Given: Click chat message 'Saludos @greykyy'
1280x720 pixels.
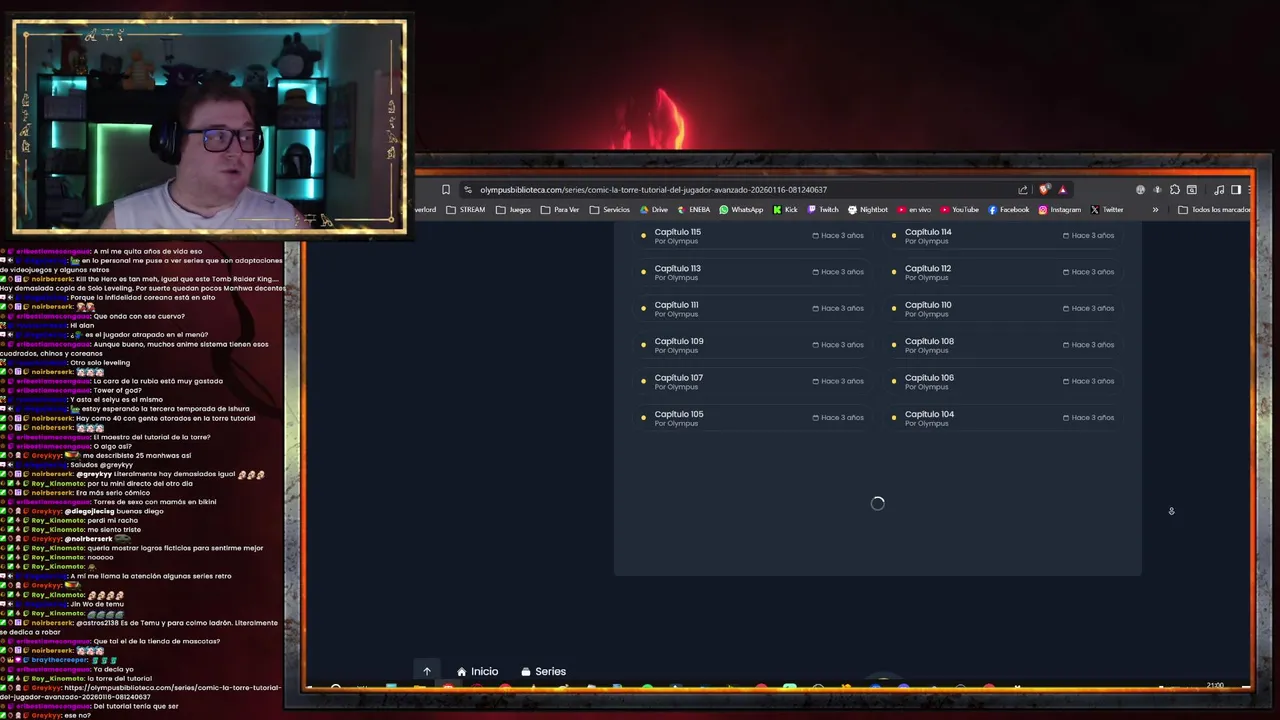Looking at the screenshot, I should 101,465.
